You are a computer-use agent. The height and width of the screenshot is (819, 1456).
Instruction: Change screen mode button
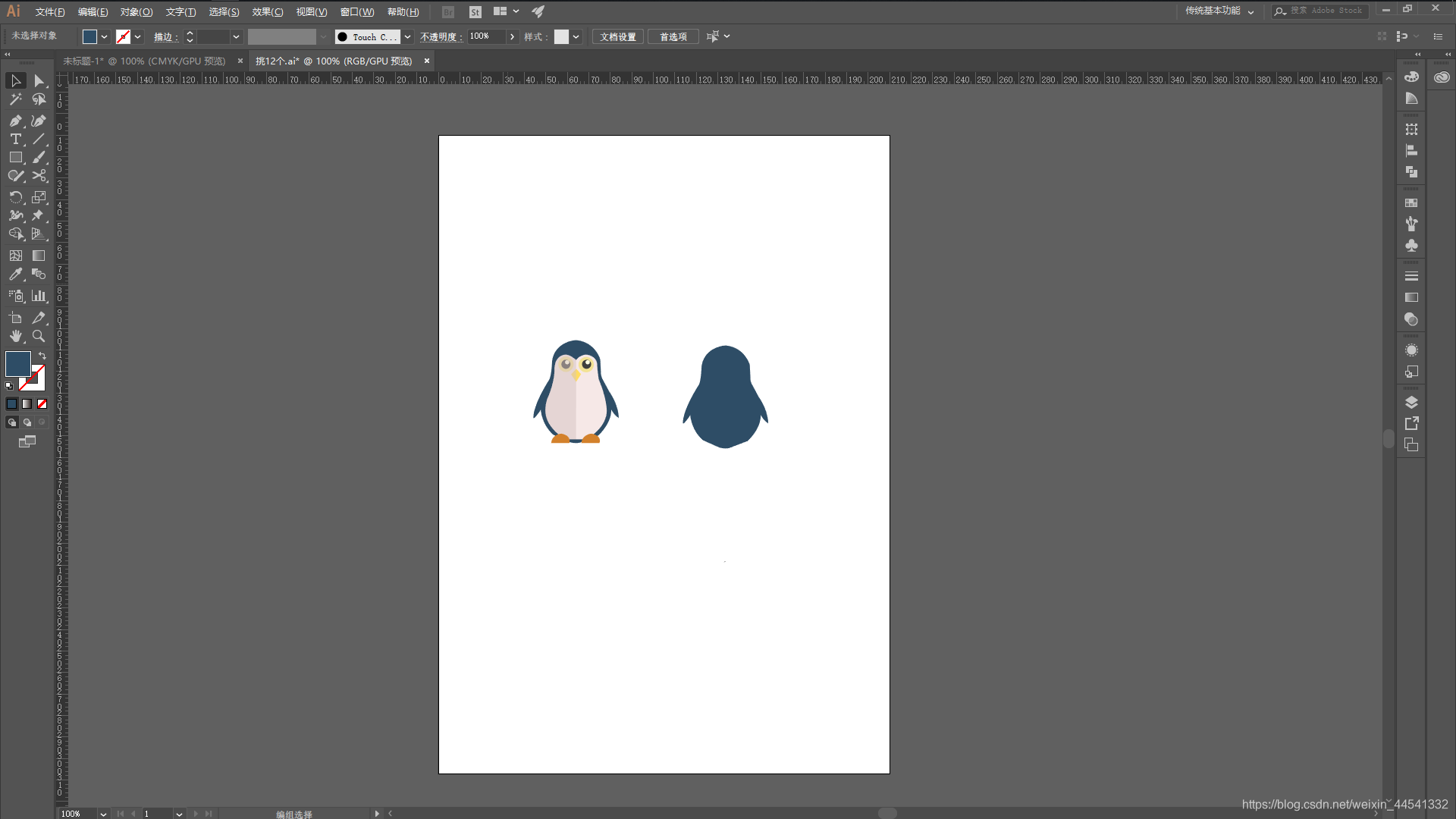[27, 441]
